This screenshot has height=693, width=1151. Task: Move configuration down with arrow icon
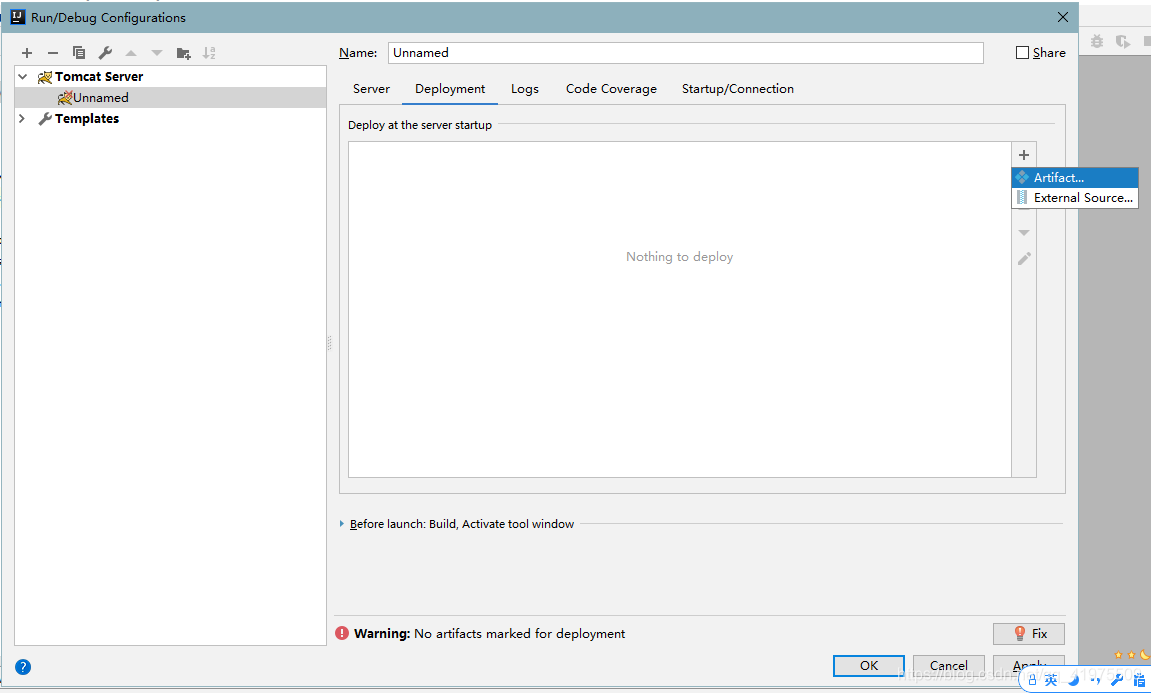pyautogui.click(x=157, y=53)
